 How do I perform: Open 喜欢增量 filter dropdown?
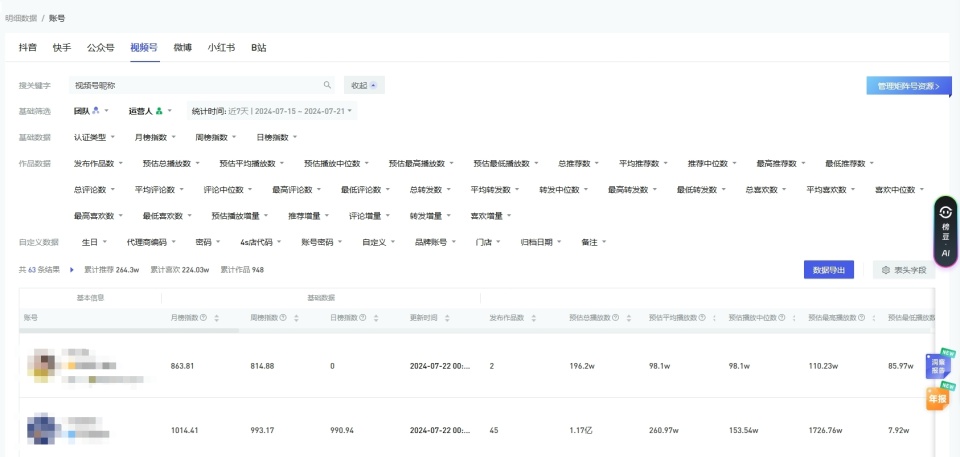click(491, 216)
